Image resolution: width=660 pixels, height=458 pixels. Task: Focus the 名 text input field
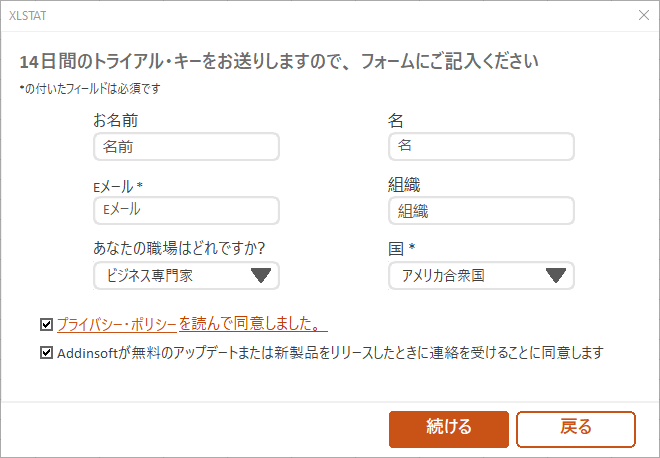[x=481, y=147]
